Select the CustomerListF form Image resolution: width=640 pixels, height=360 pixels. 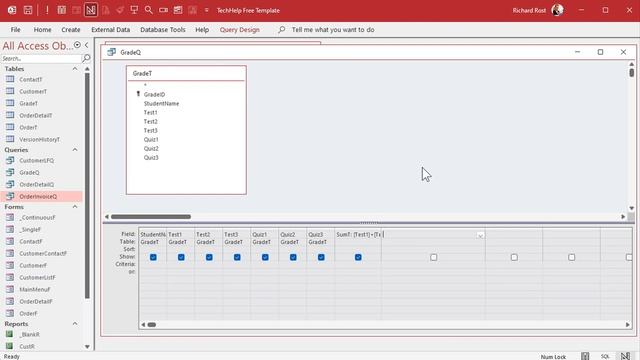point(37,278)
